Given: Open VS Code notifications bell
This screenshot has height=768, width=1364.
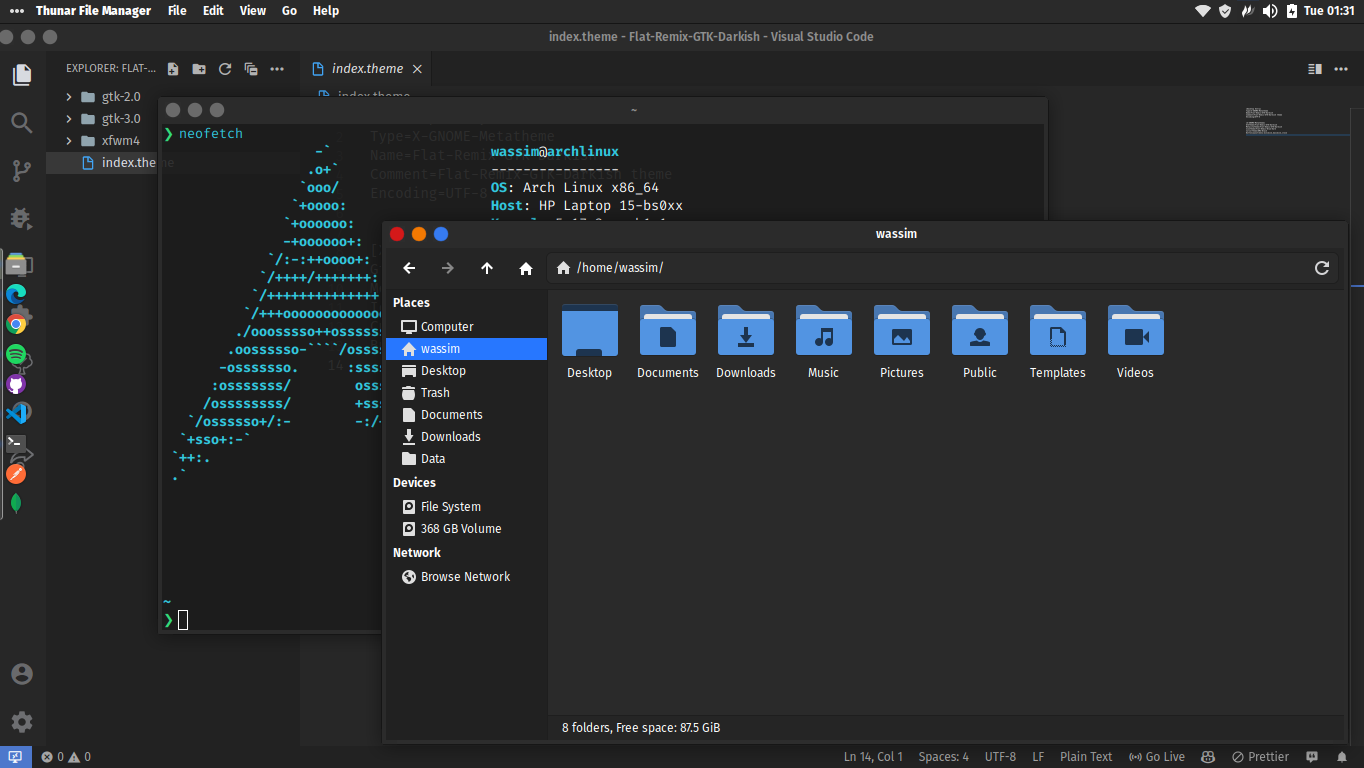Looking at the screenshot, I should [x=1340, y=757].
